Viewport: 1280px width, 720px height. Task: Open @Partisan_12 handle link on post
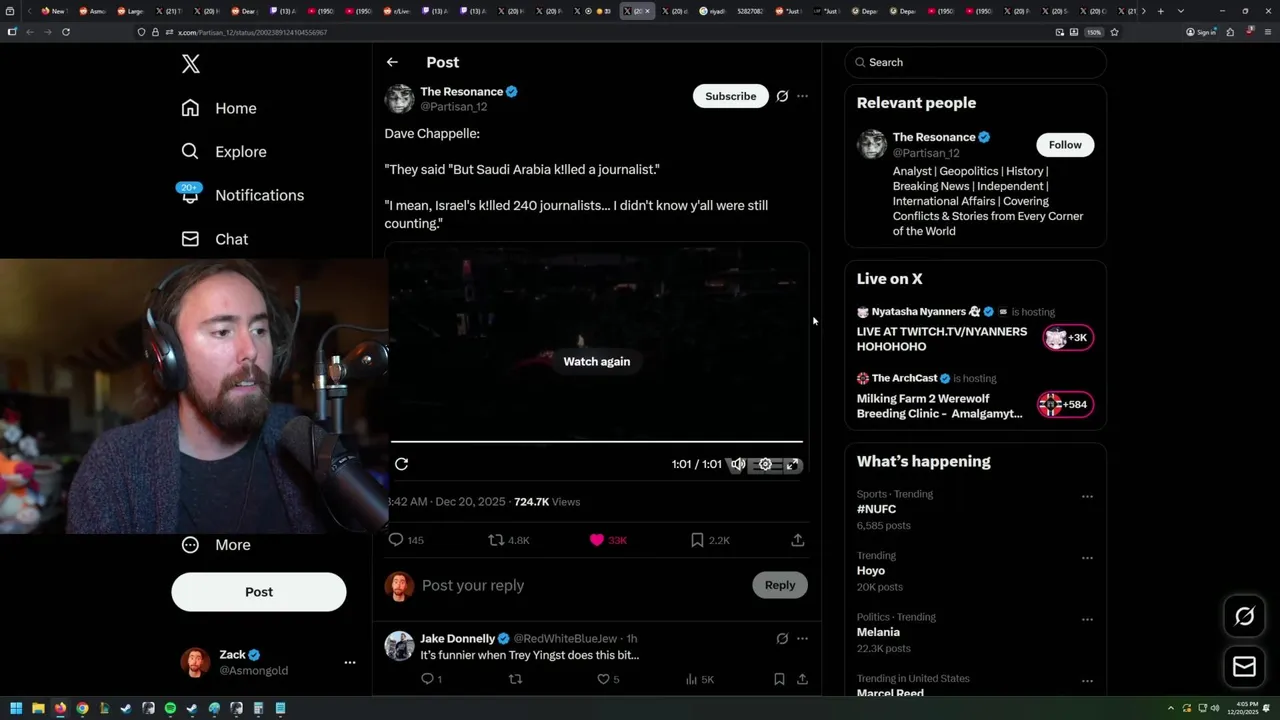[454, 107]
